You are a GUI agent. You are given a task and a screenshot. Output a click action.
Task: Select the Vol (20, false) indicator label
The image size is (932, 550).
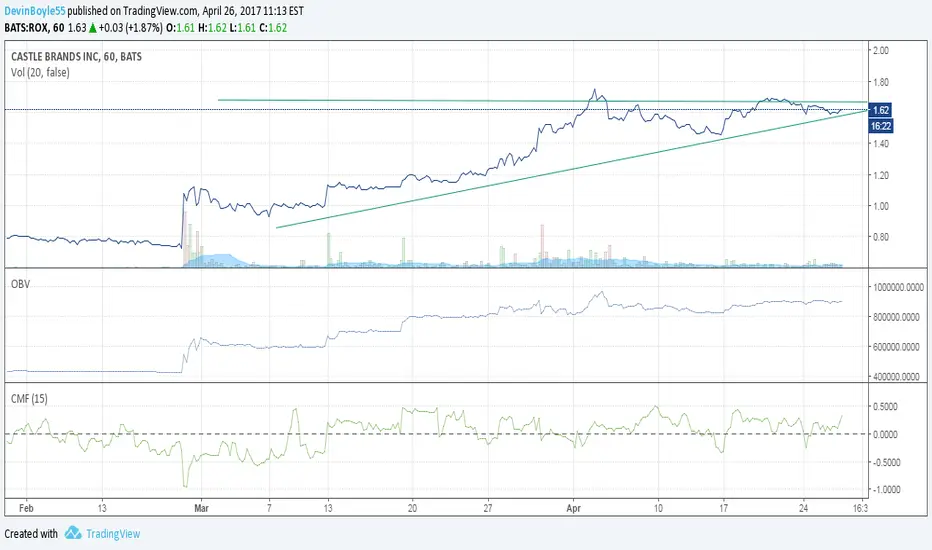40,73
